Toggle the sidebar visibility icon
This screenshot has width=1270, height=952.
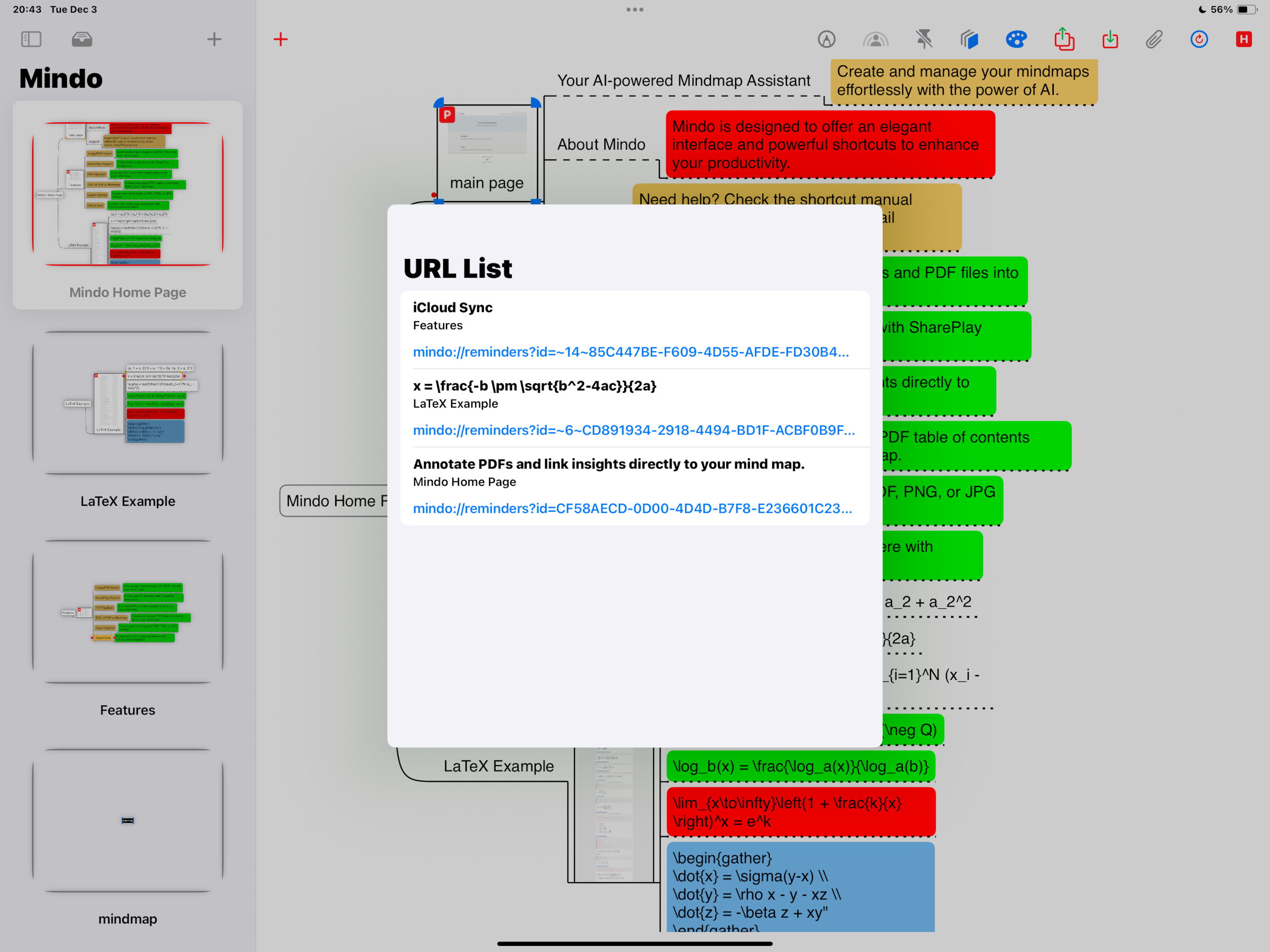pyautogui.click(x=31, y=40)
